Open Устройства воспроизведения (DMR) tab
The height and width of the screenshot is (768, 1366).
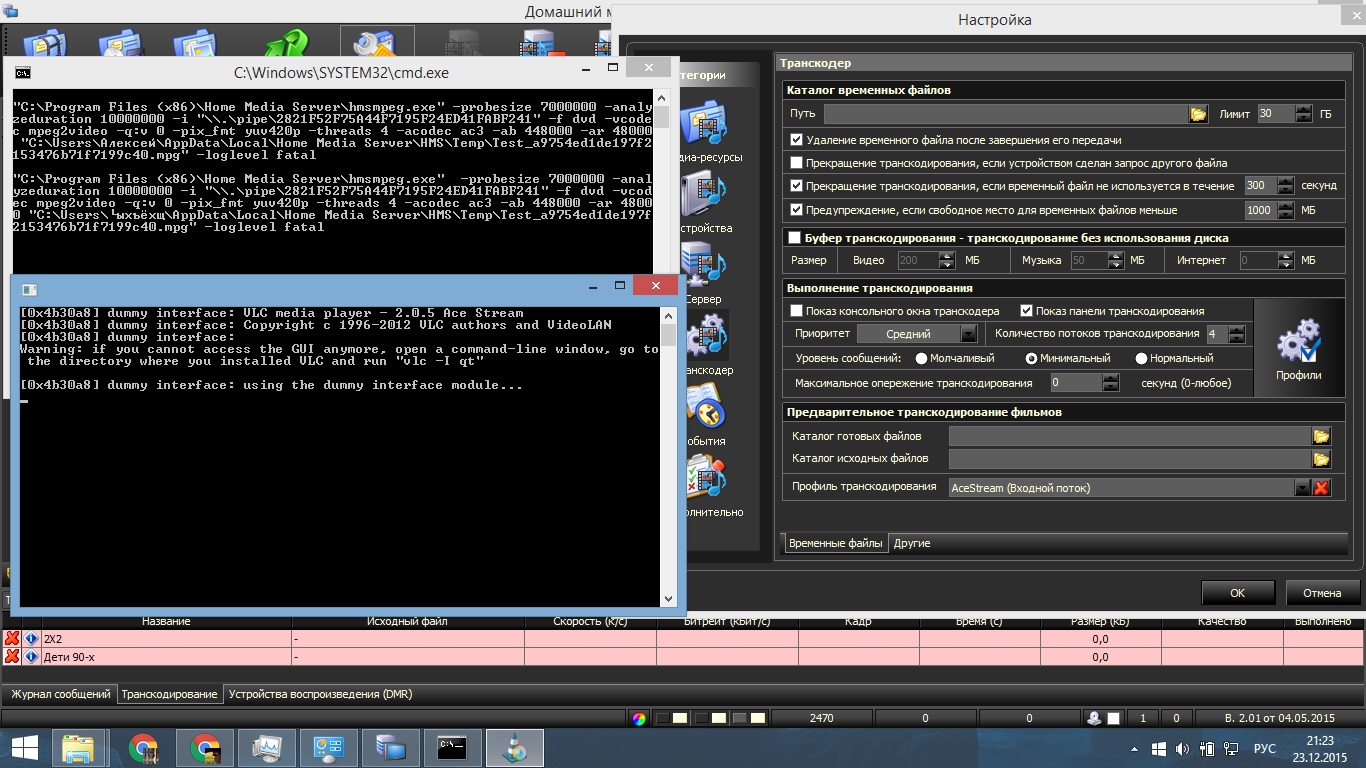click(320, 694)
